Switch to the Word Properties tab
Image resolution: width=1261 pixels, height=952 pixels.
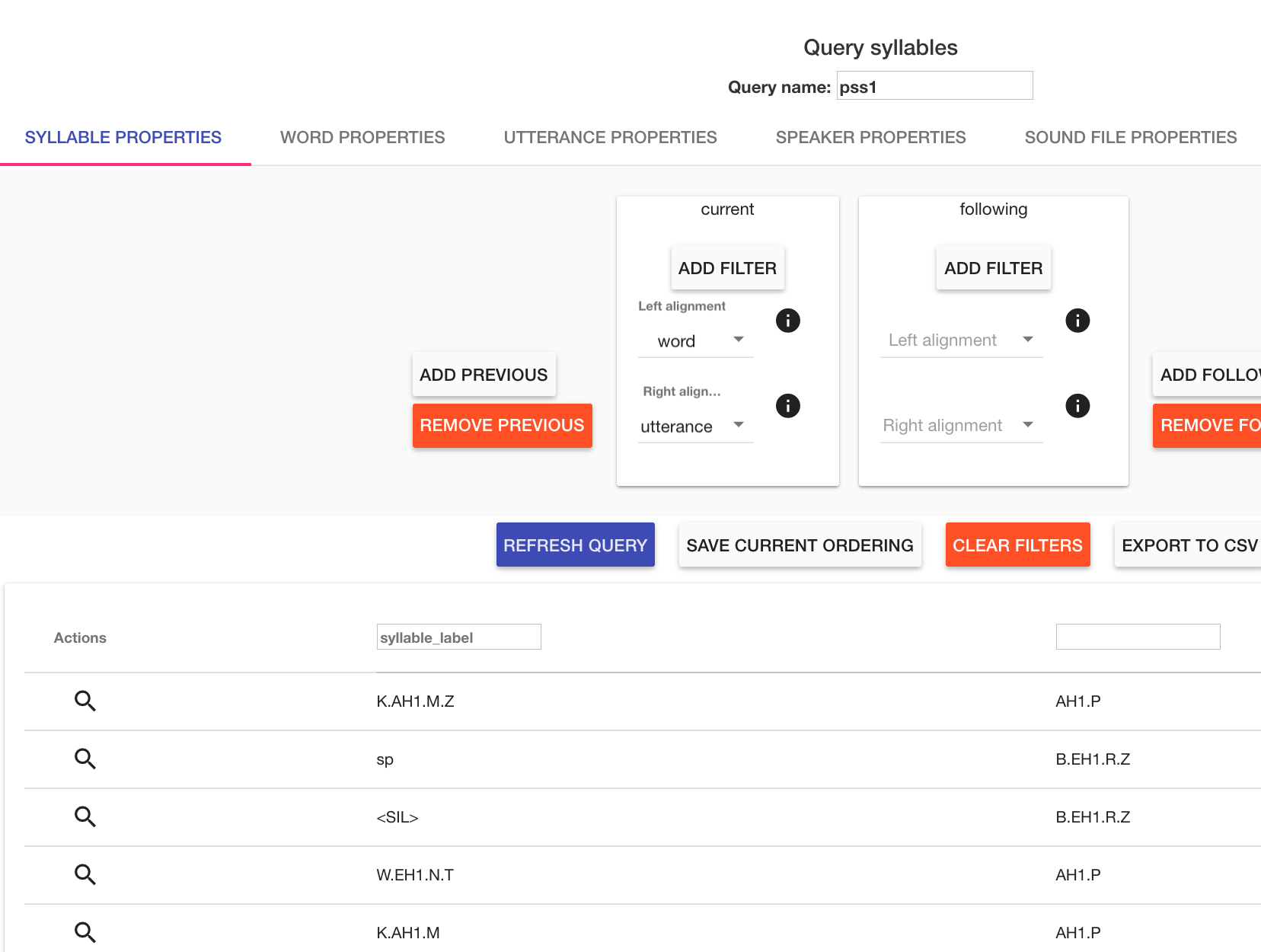pyautogui.click(x=362, y=137)
